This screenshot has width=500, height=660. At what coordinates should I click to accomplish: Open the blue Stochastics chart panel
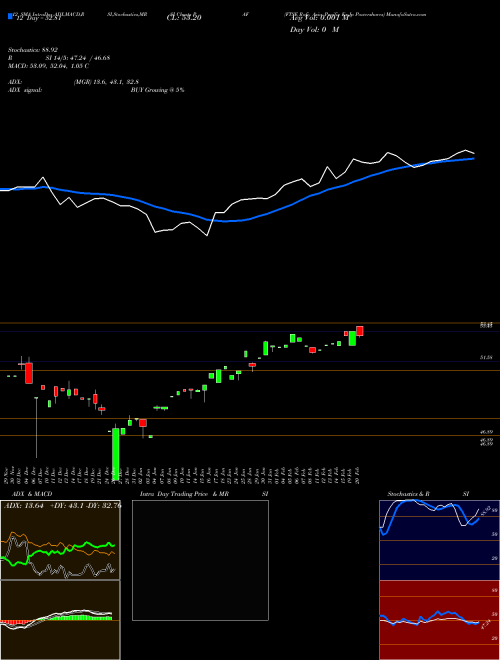click(x=439, y=540)
